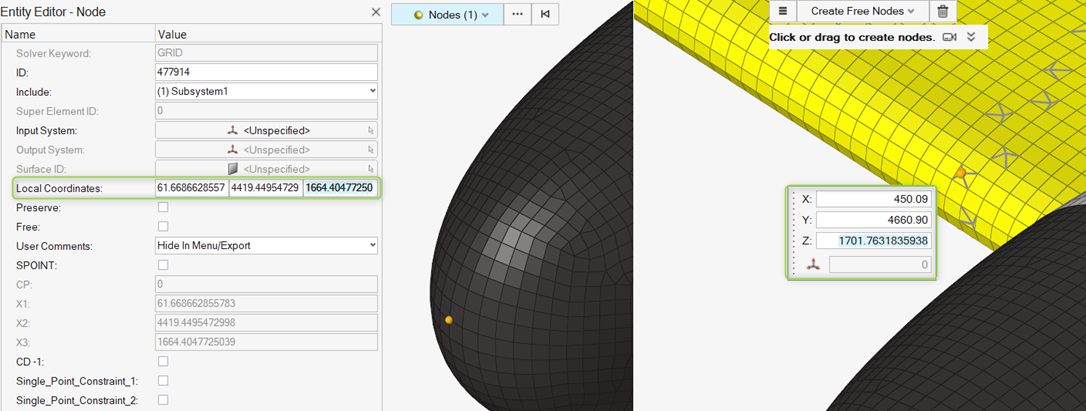Click the Input System picker cursor icon
The height and width of the screenshot is (411, 1086).
[x=370, y=131]
